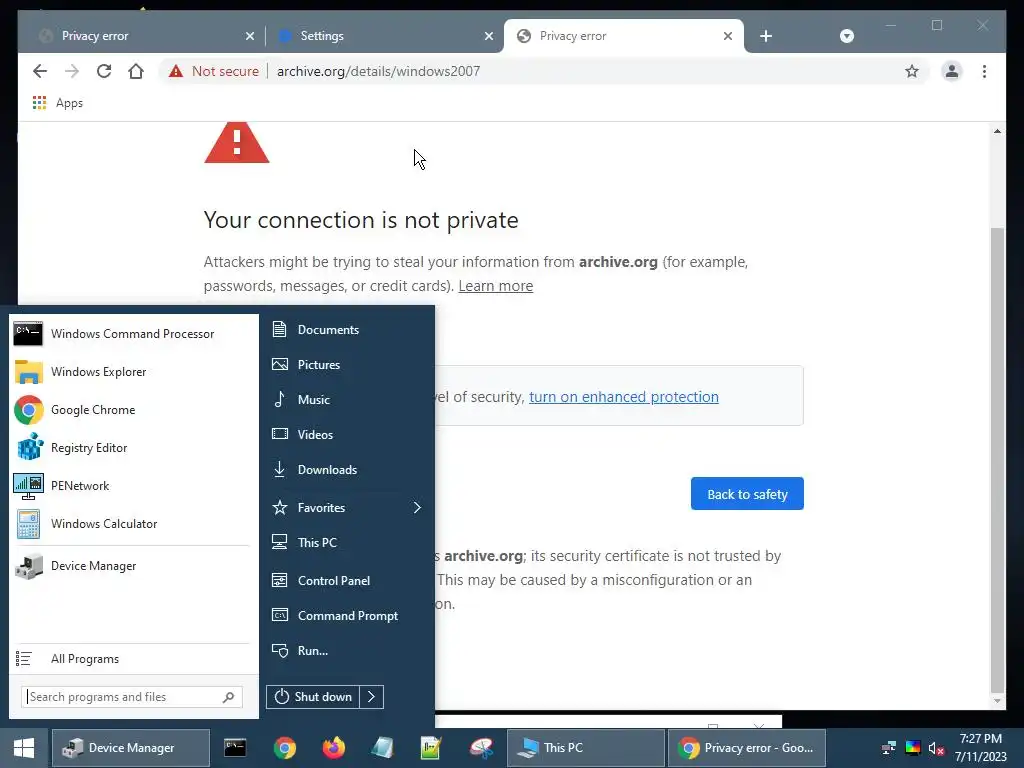Launch Chrome from taskbar pinned icon
Viewport: 1024px width, 768px height.
click(x=284, y=748)
